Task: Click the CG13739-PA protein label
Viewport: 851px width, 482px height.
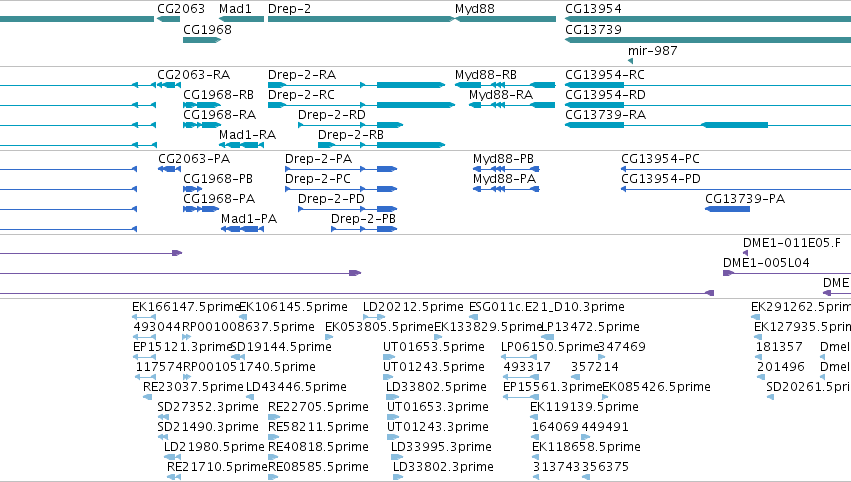Action: [745, 199]
